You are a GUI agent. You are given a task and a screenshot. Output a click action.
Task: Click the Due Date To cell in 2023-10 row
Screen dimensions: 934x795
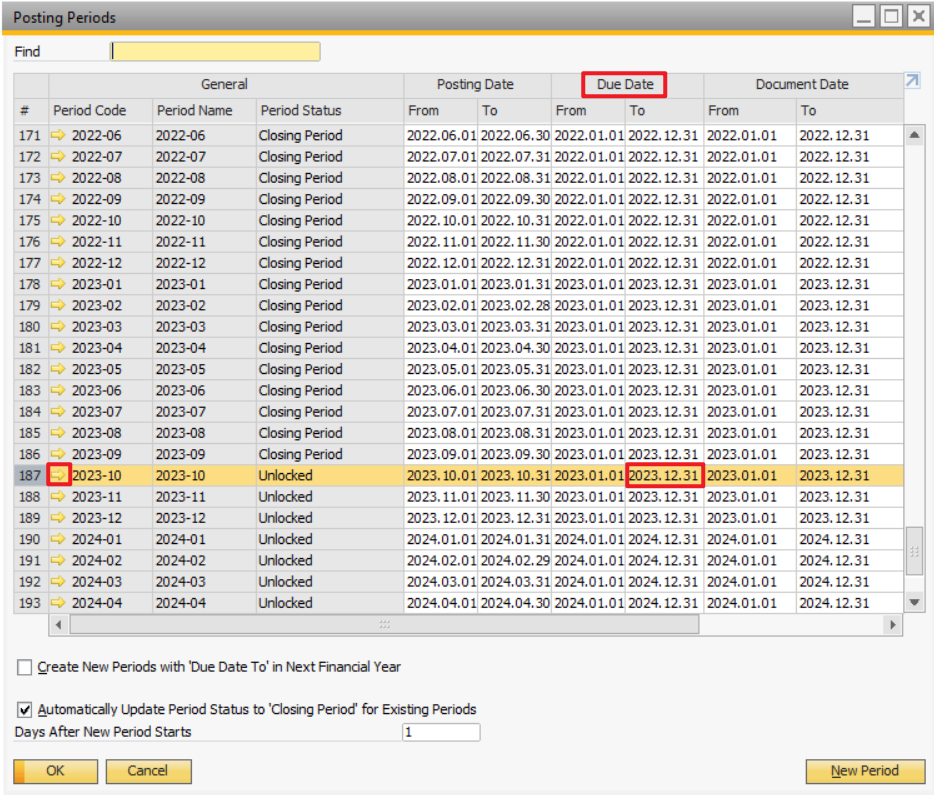click(x=665, y=475)
